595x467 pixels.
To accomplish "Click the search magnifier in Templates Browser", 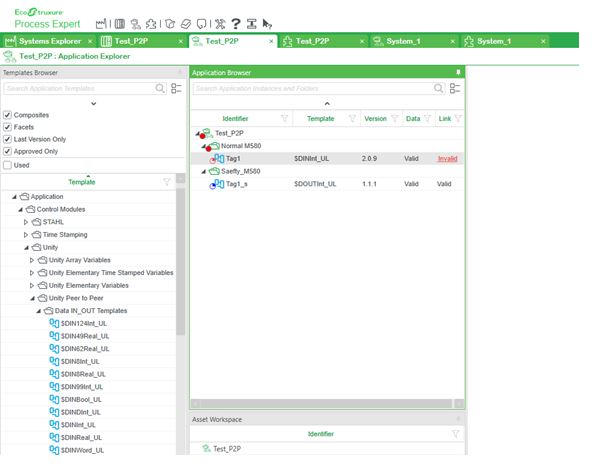I will pos(160,88).
